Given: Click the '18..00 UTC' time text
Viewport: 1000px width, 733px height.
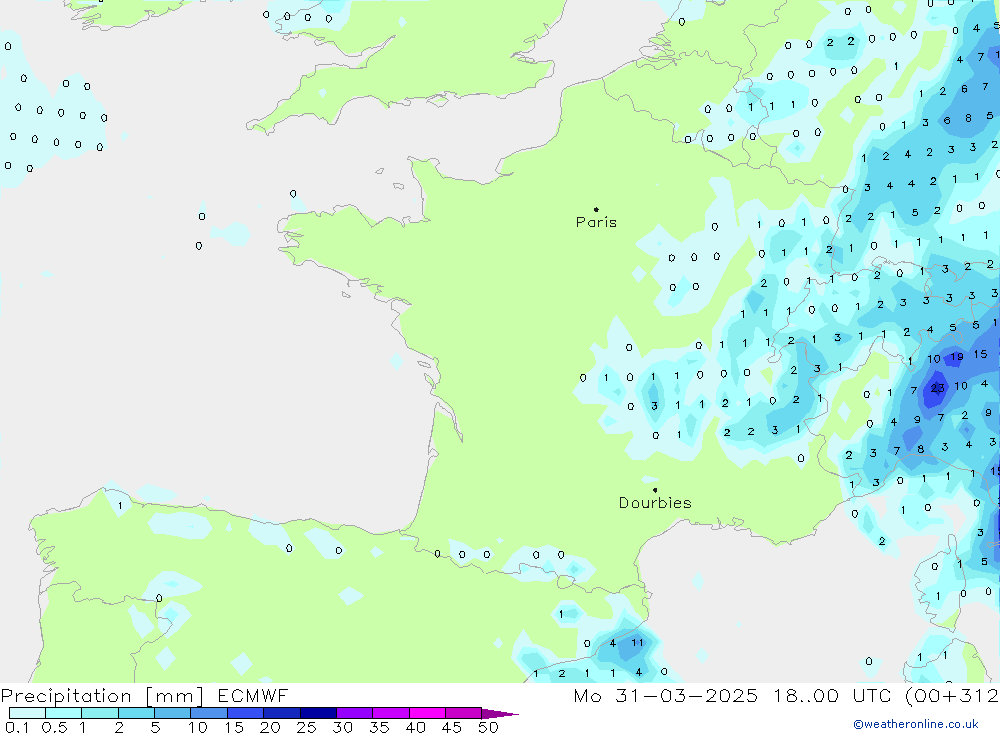Looking at the screenshot, I should point(832,696).
